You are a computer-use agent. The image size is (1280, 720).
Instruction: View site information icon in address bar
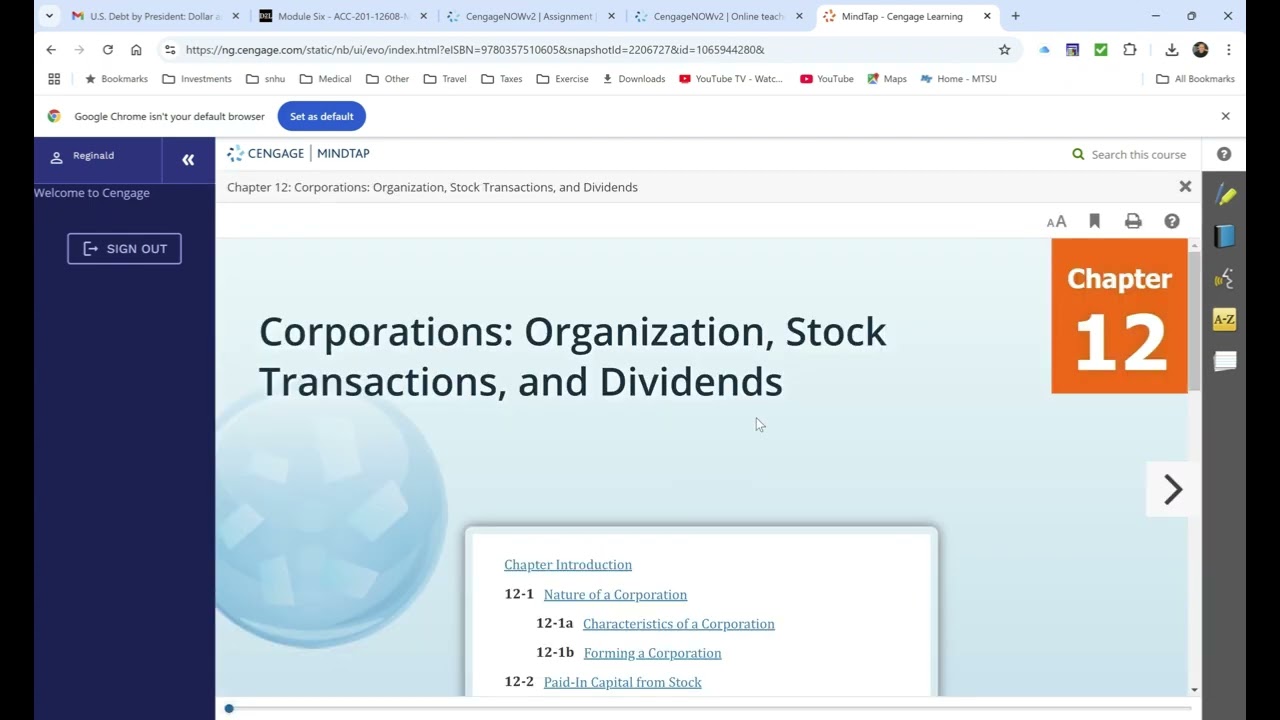pyautogui.click(x=170, y=49)
